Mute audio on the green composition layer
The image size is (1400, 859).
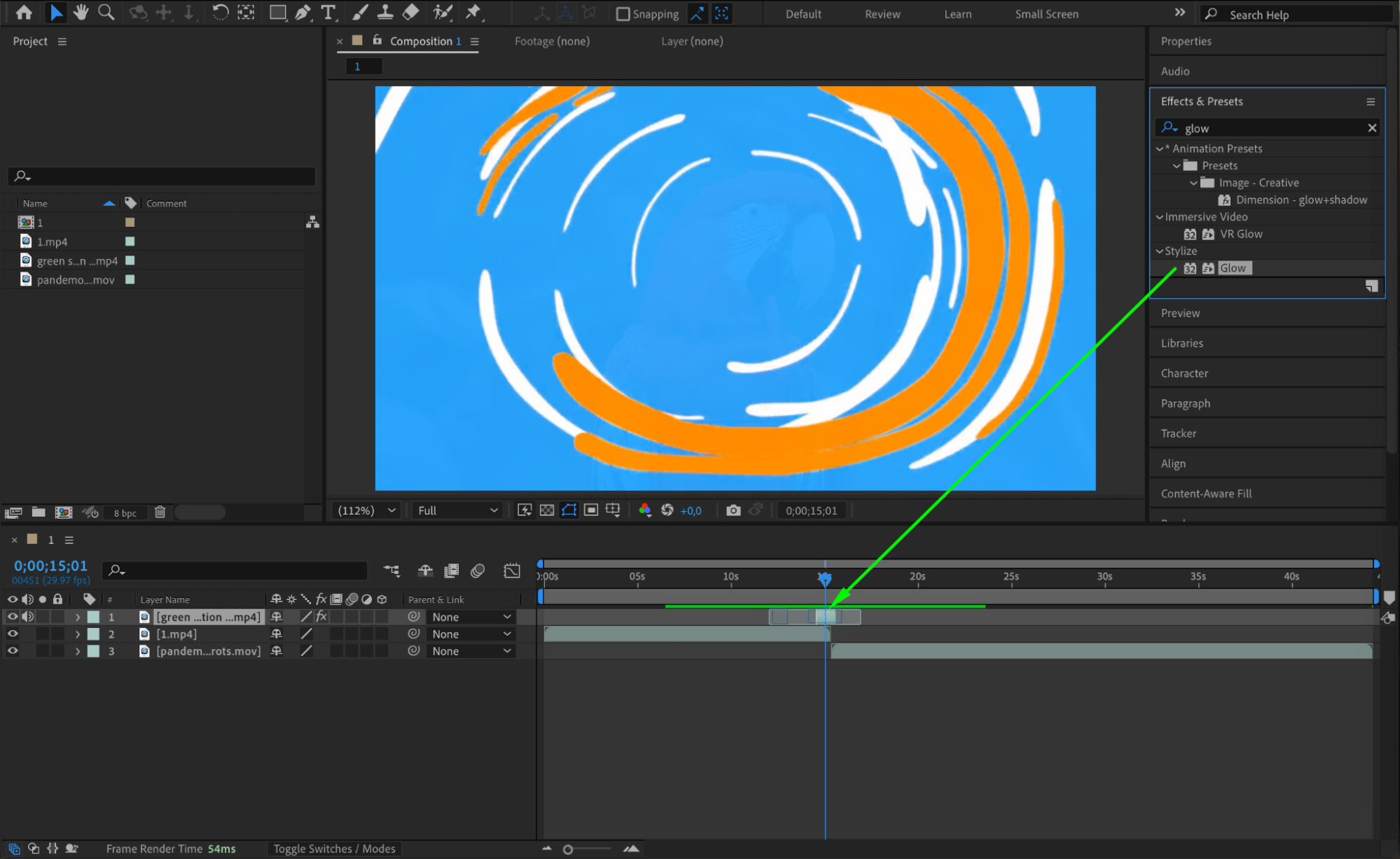[28, 616]
